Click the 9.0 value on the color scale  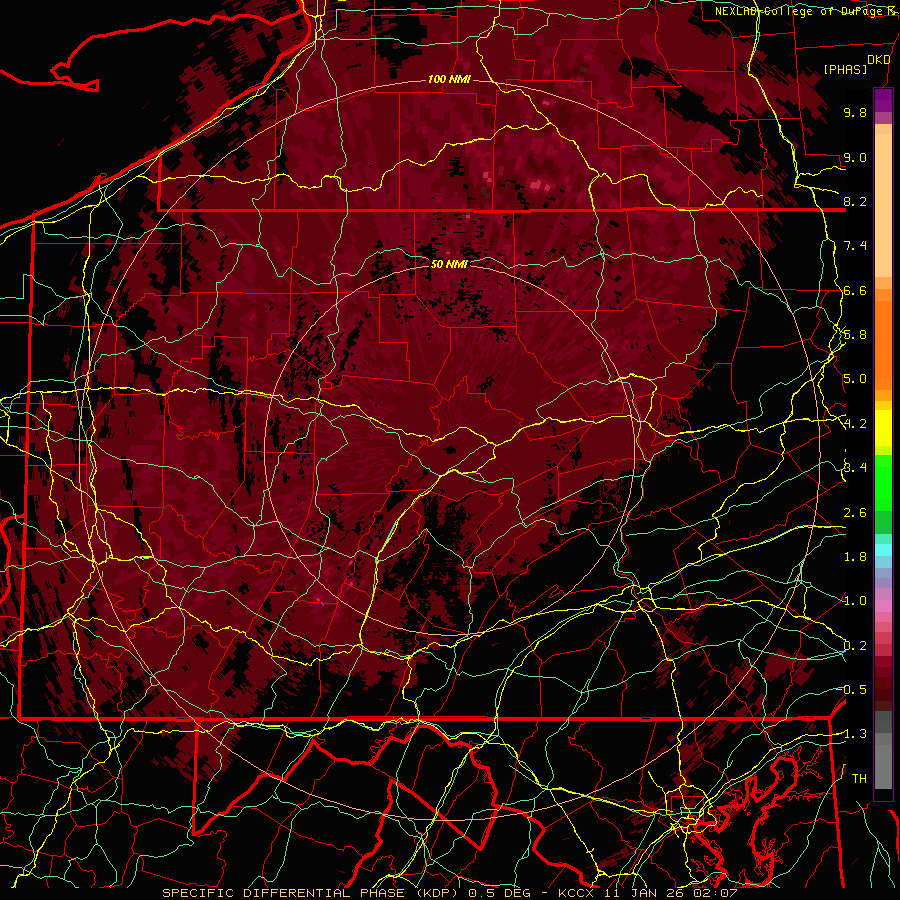[855, 157]
